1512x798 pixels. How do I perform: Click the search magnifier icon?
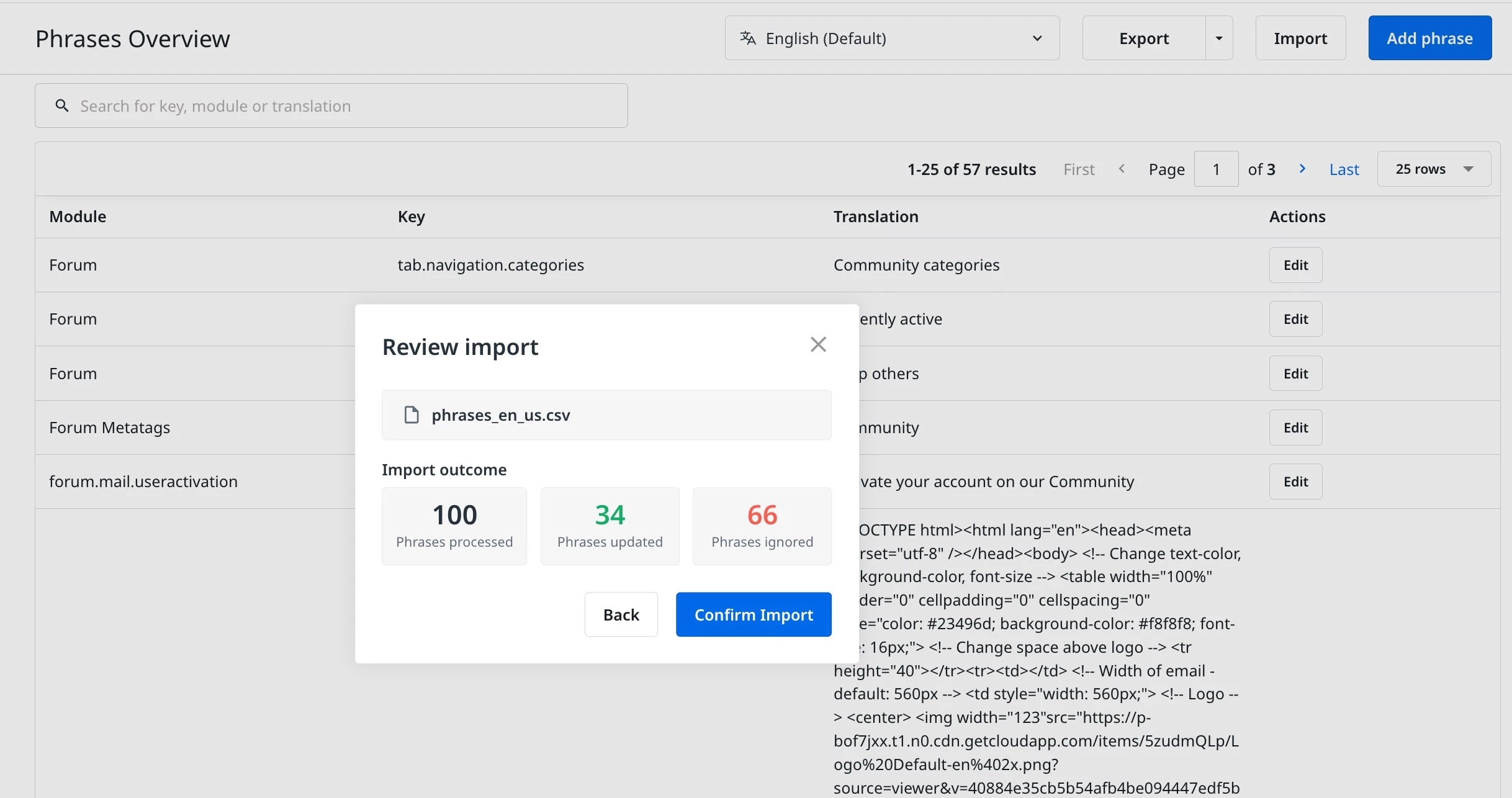(61, 105)
